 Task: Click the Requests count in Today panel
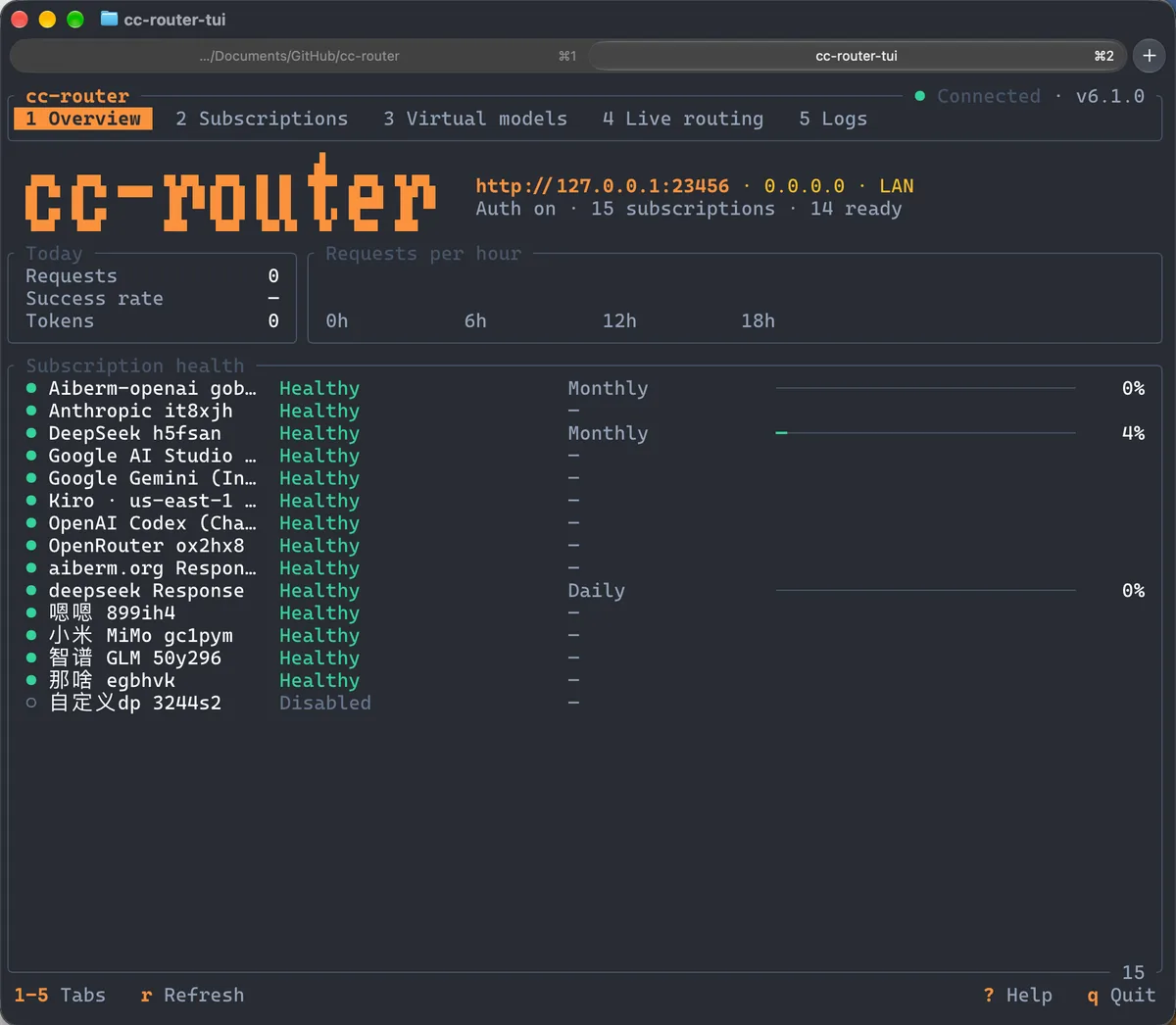point(273,276)
